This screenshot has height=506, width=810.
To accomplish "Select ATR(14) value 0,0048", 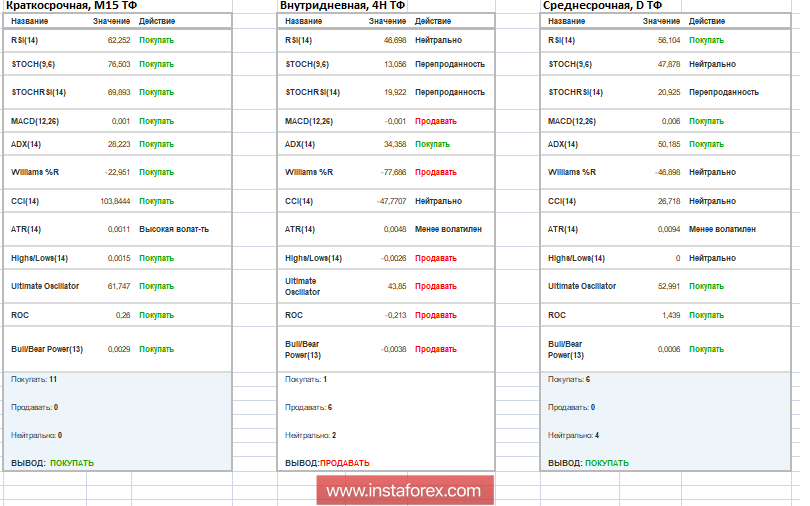I will pos(395,229).
